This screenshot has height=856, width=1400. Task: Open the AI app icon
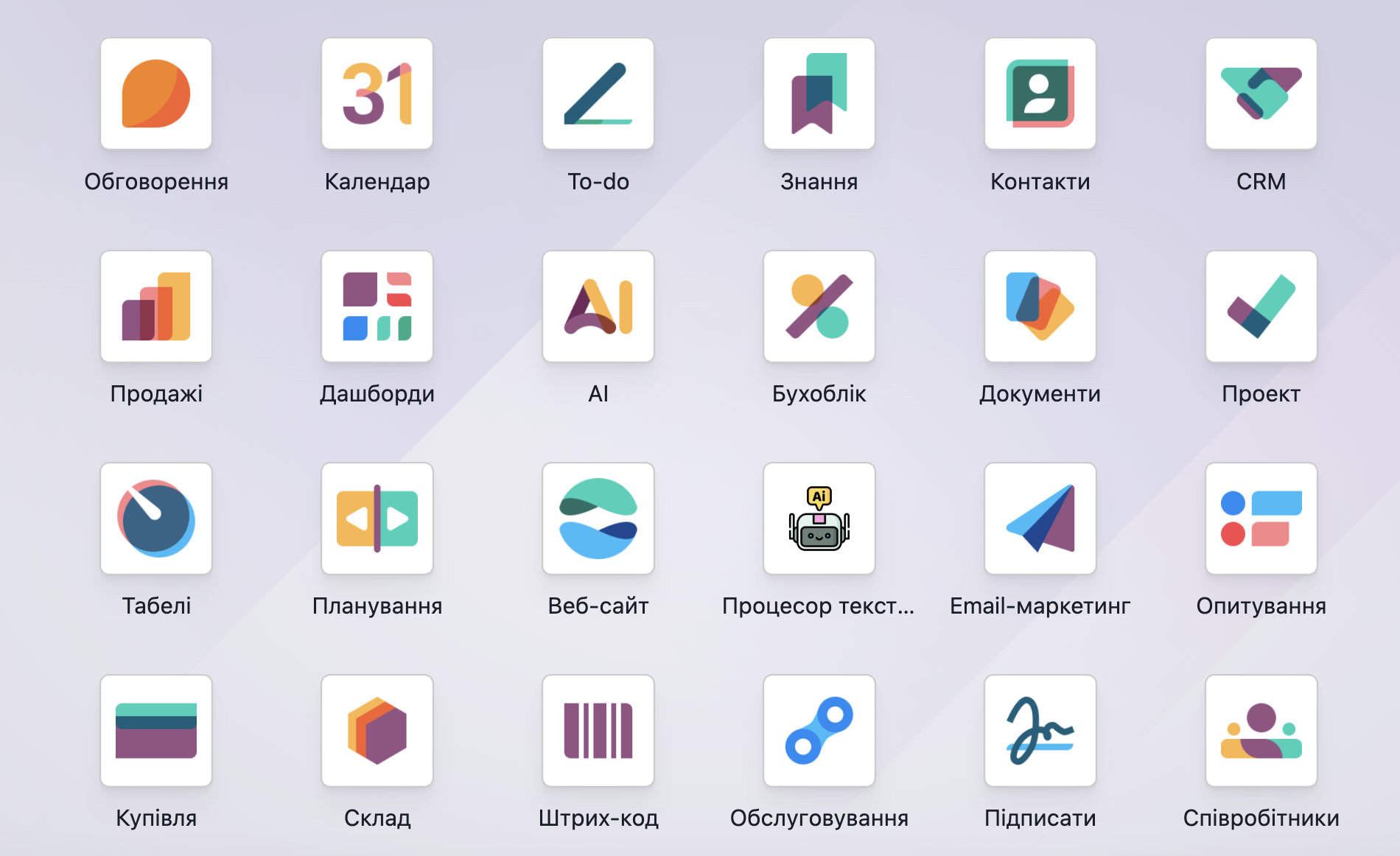(598, 306)
